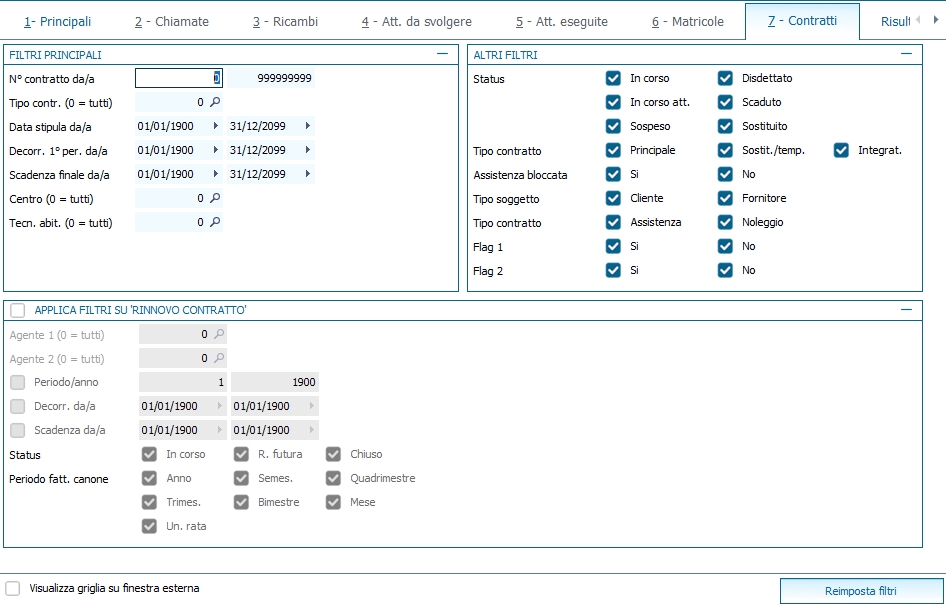Collapse the FILTRI PRINCIPALI panel
Viewport: 946px width, 604px height.
442,54
